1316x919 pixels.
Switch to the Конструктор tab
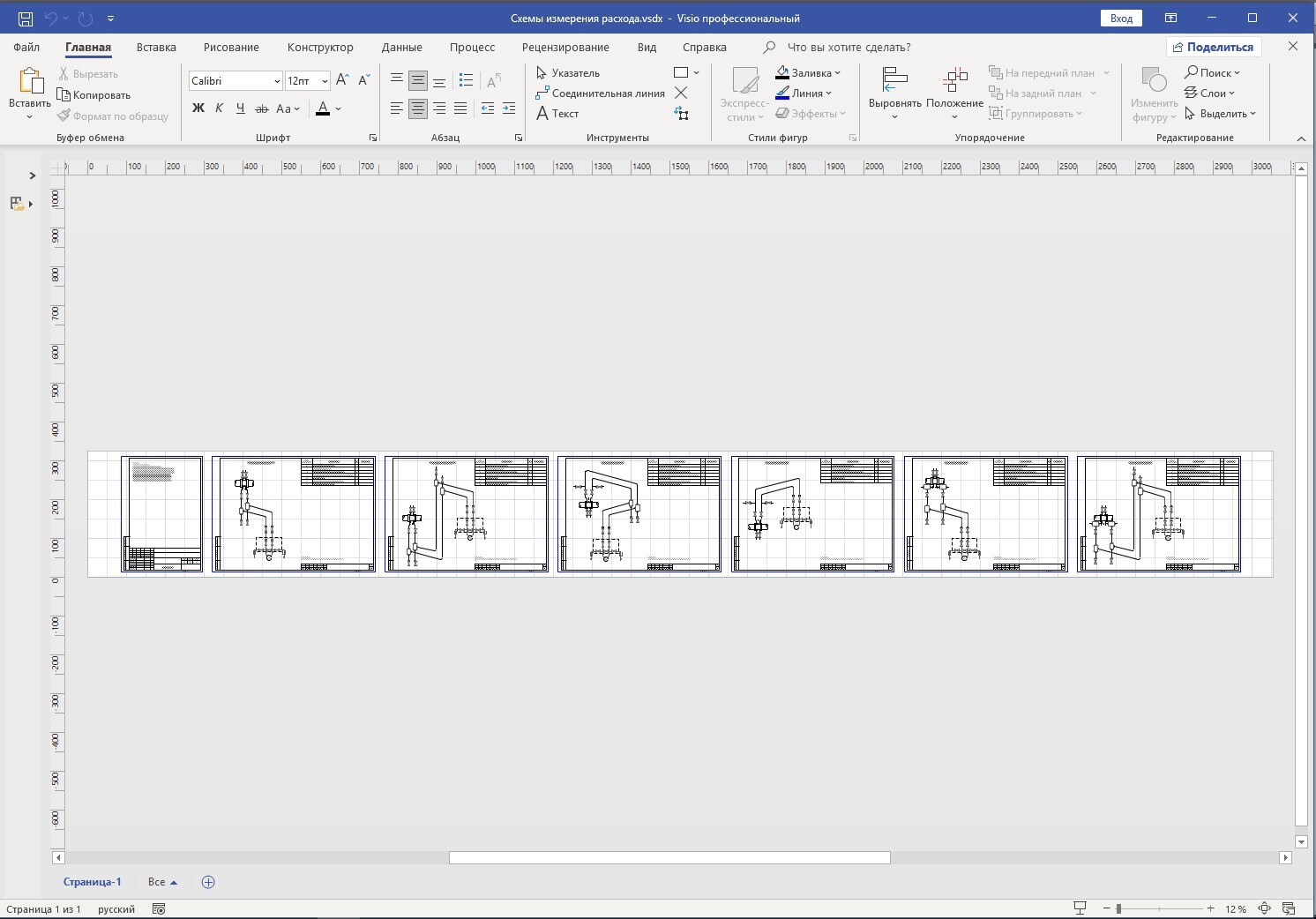(320, 48)
